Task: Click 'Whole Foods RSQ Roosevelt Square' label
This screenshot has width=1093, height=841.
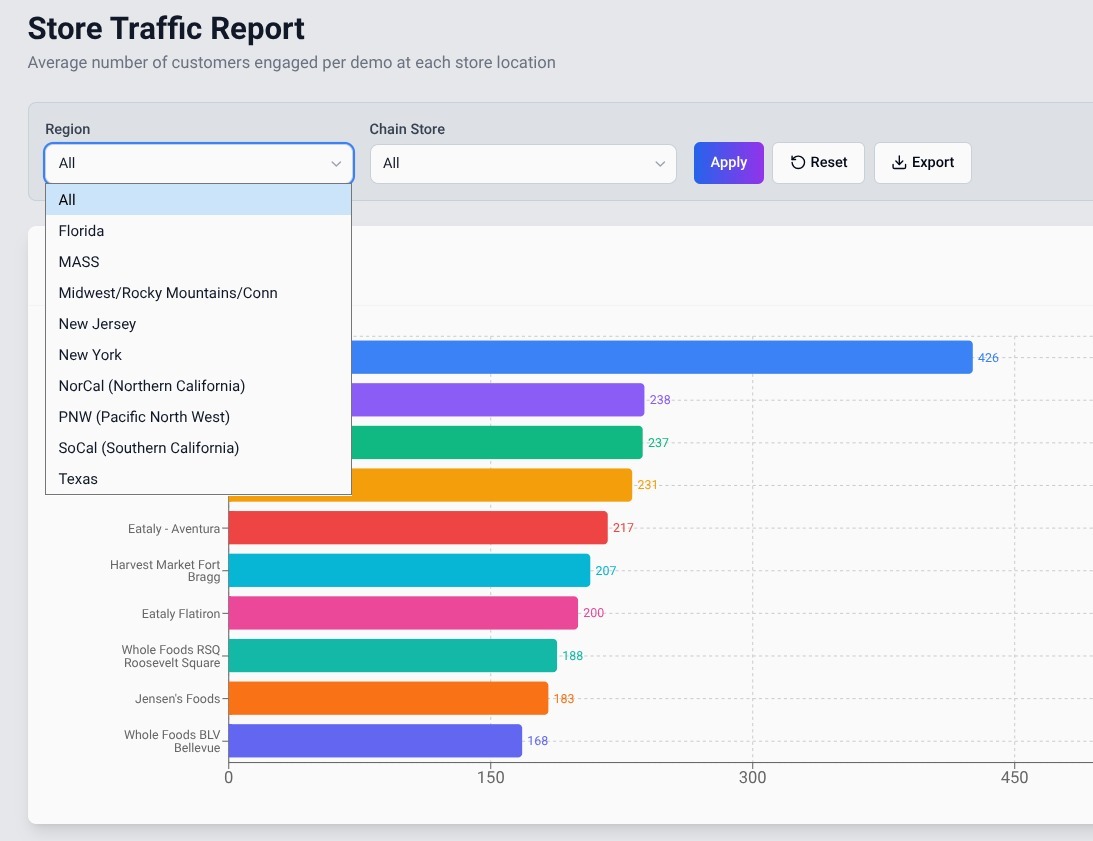Action: pos(171,656)
